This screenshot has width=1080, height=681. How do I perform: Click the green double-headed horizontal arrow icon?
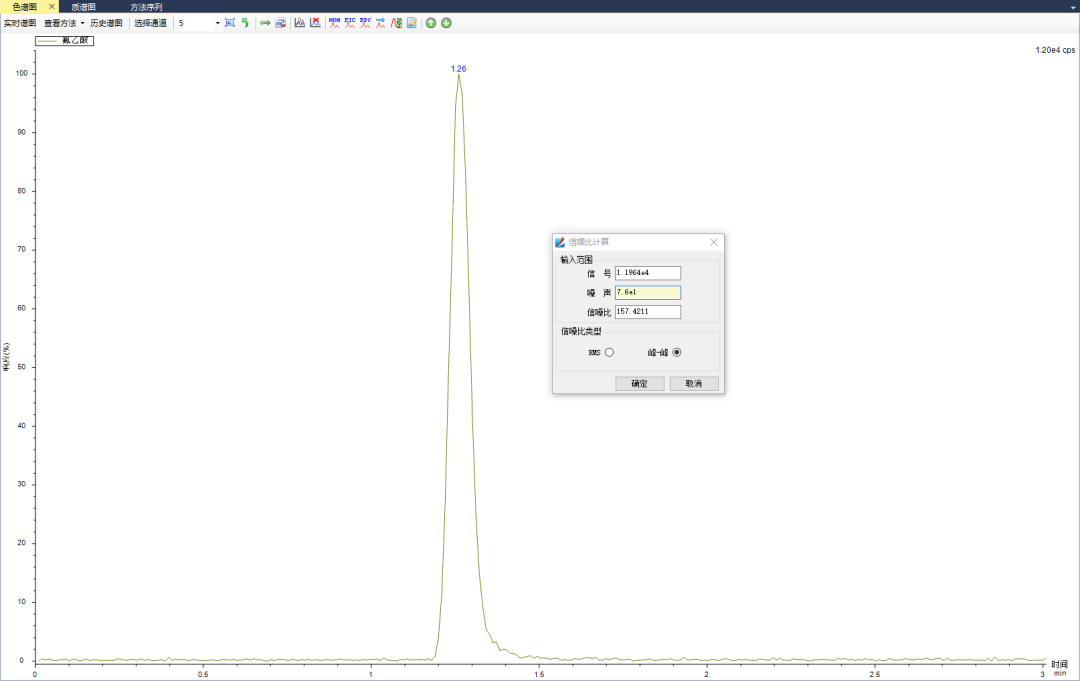click(265, 22)
